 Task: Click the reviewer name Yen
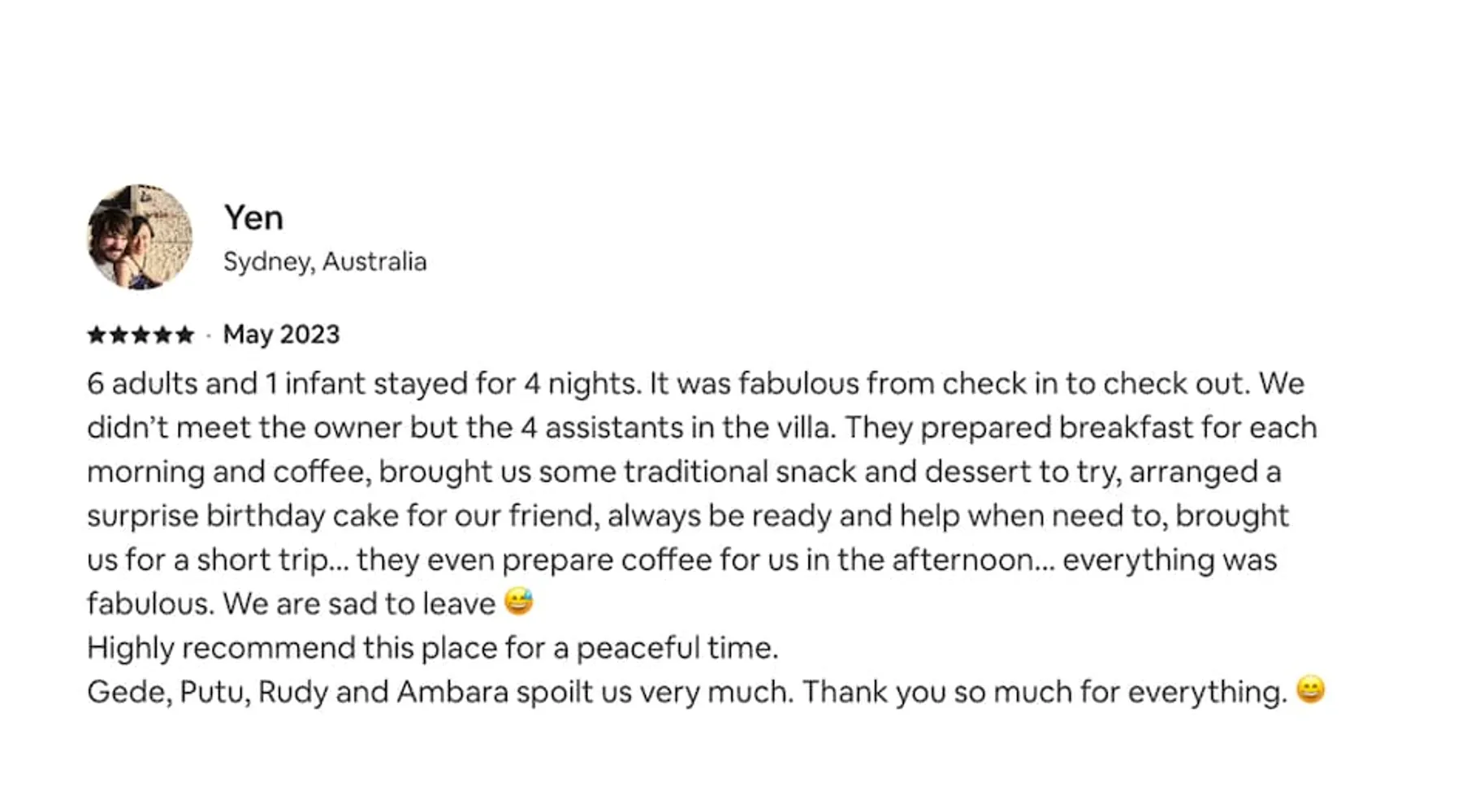[x=253, y=218]
